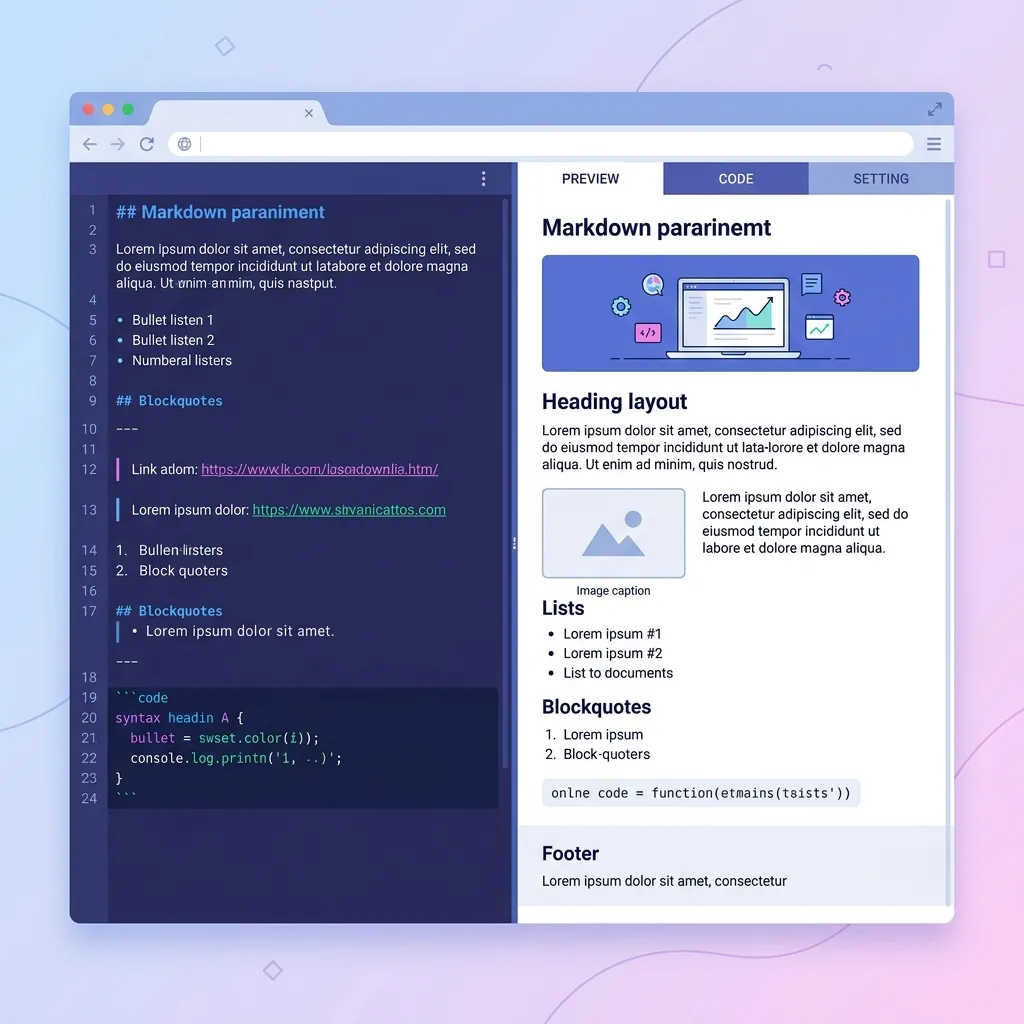Click the 'syntax headin A {' code line
This screenshot has width=1024, height=1024.
[180, 718]
